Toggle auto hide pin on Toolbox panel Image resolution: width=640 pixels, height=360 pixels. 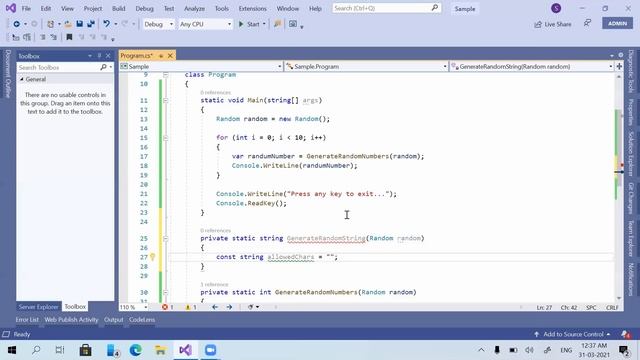click(x=99, y=56)
